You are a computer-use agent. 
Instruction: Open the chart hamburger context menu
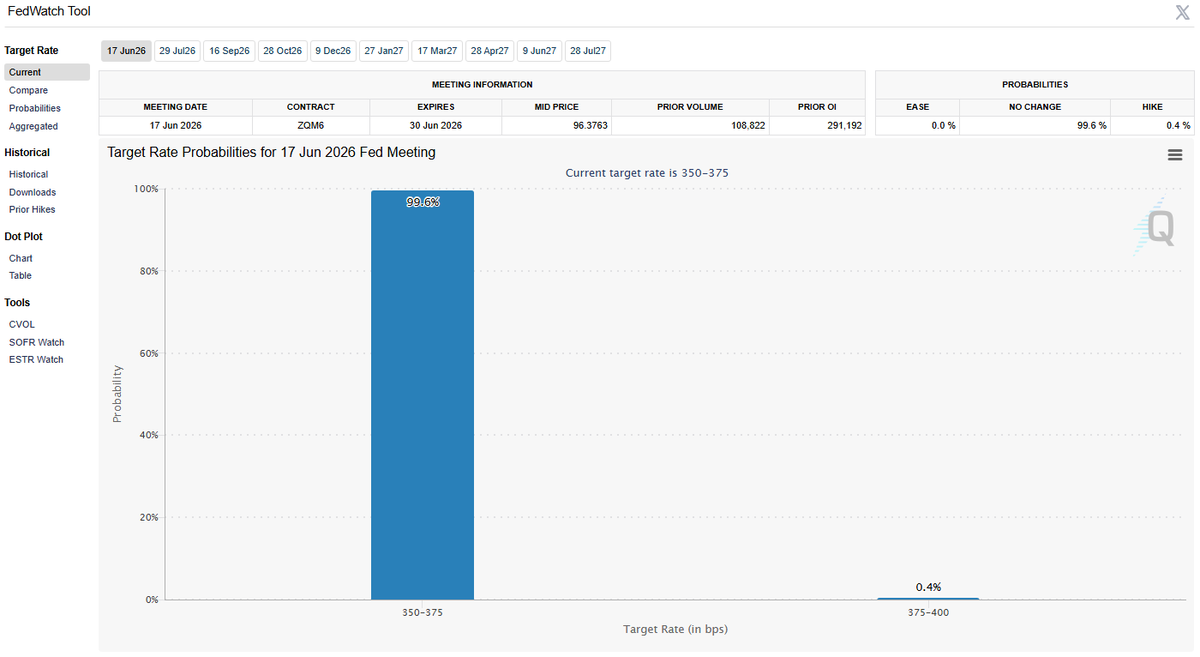(1175, 155)
